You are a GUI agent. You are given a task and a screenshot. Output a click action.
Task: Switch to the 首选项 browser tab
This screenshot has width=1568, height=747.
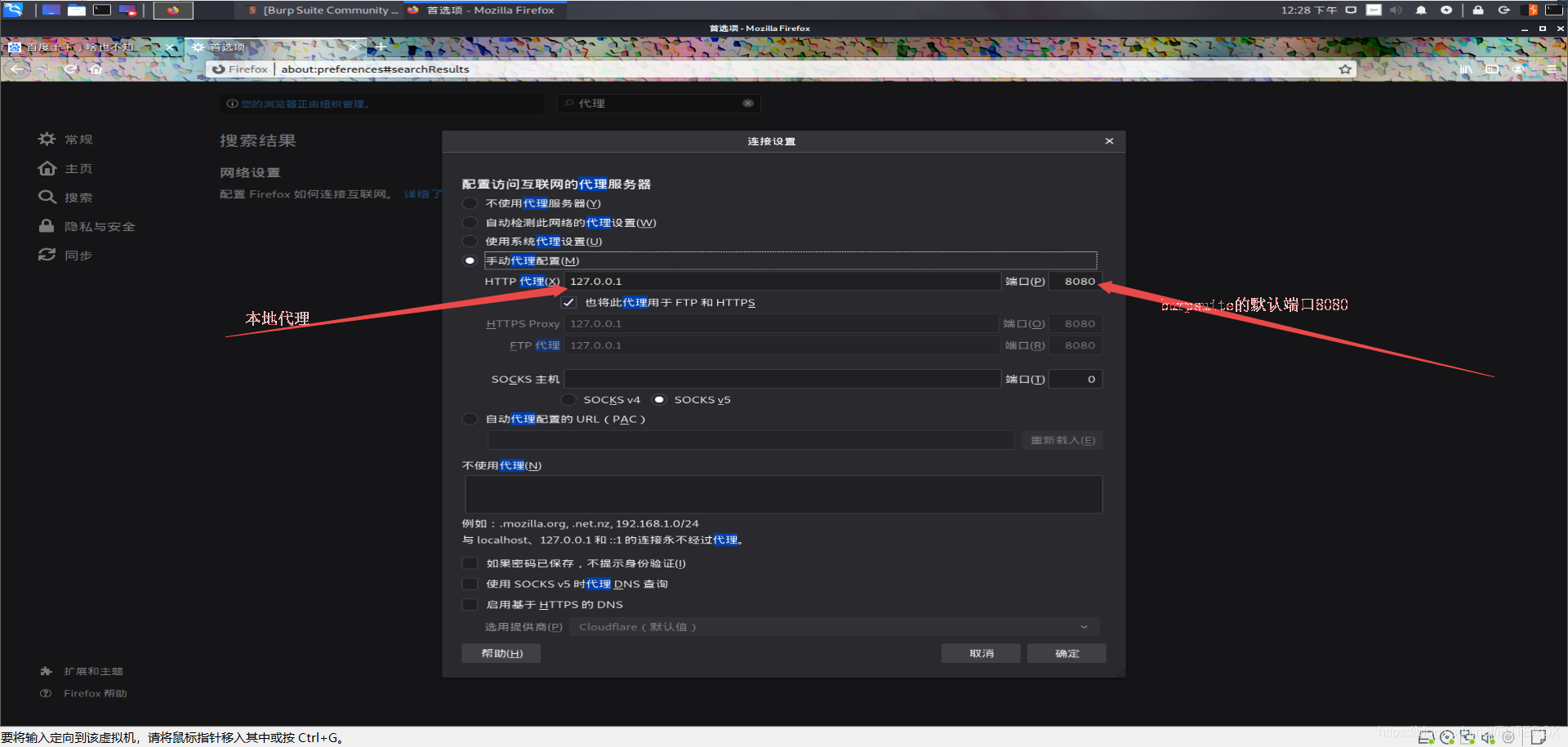click(x=276, y=47)
